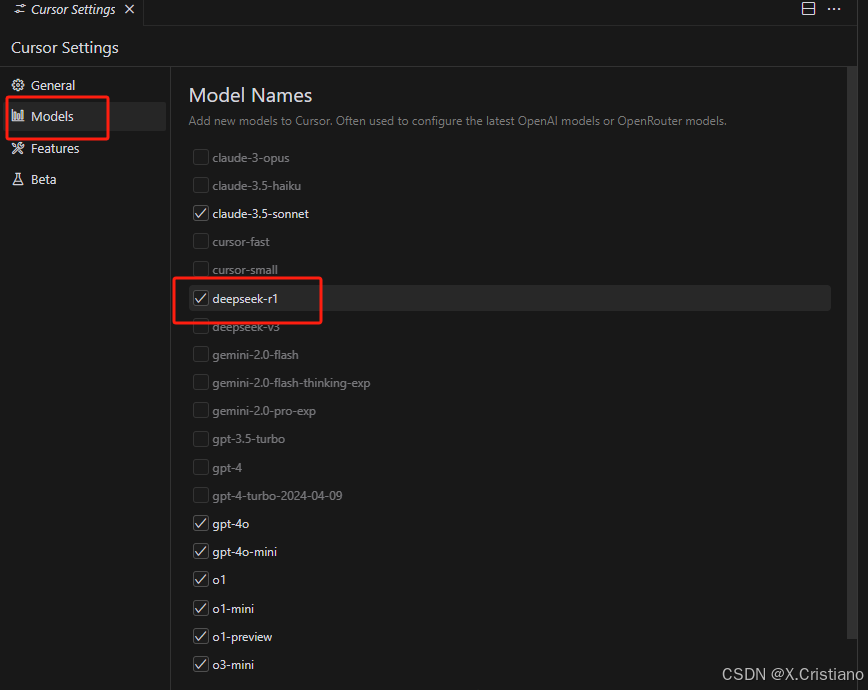
Task: Disable the claude-3.5-sonnet checkbox
Action: point(200,213)
